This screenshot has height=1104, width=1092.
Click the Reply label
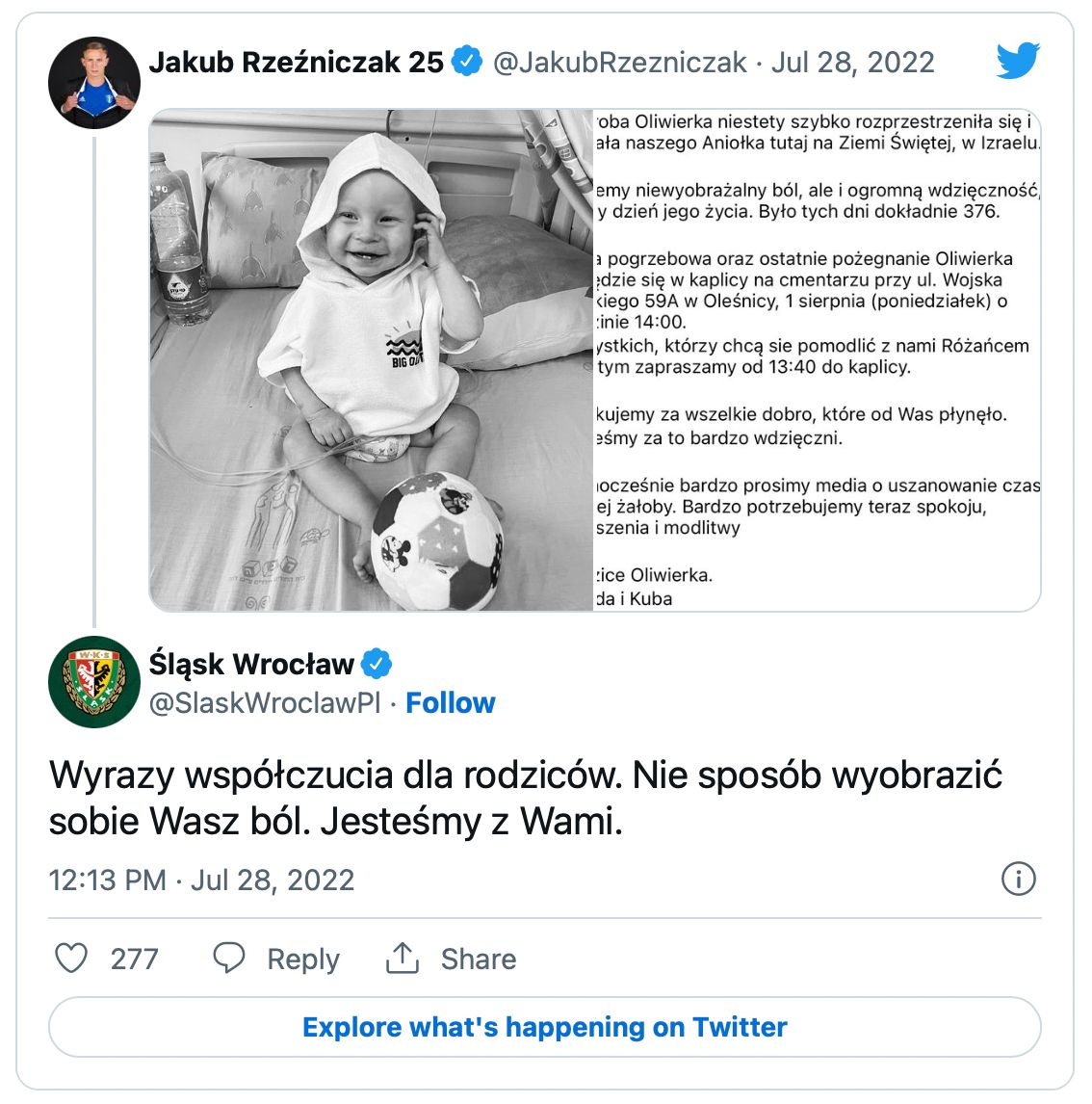(303, 959)
